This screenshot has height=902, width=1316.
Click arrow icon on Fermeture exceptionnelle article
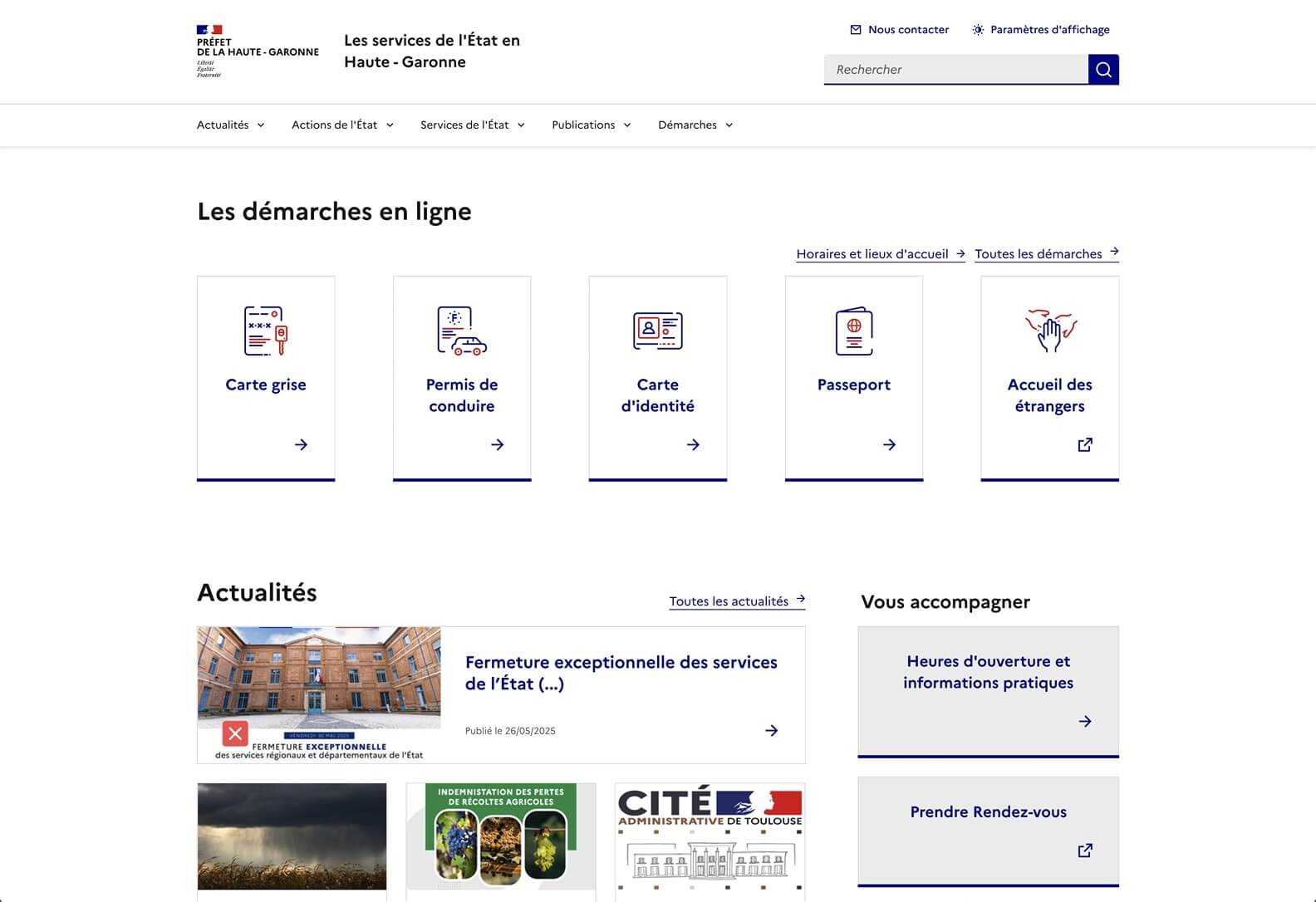(x=771, y=731)
